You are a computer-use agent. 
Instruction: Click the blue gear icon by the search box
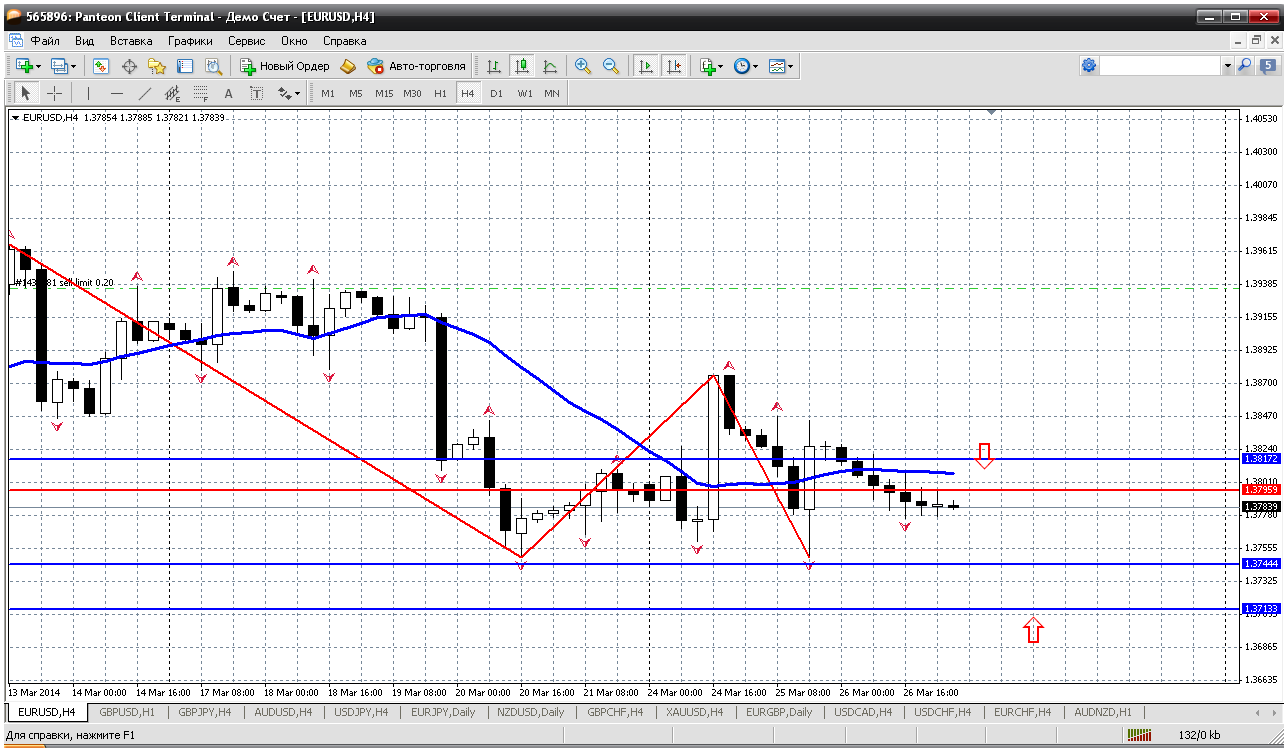click(x=1089, y=65)
